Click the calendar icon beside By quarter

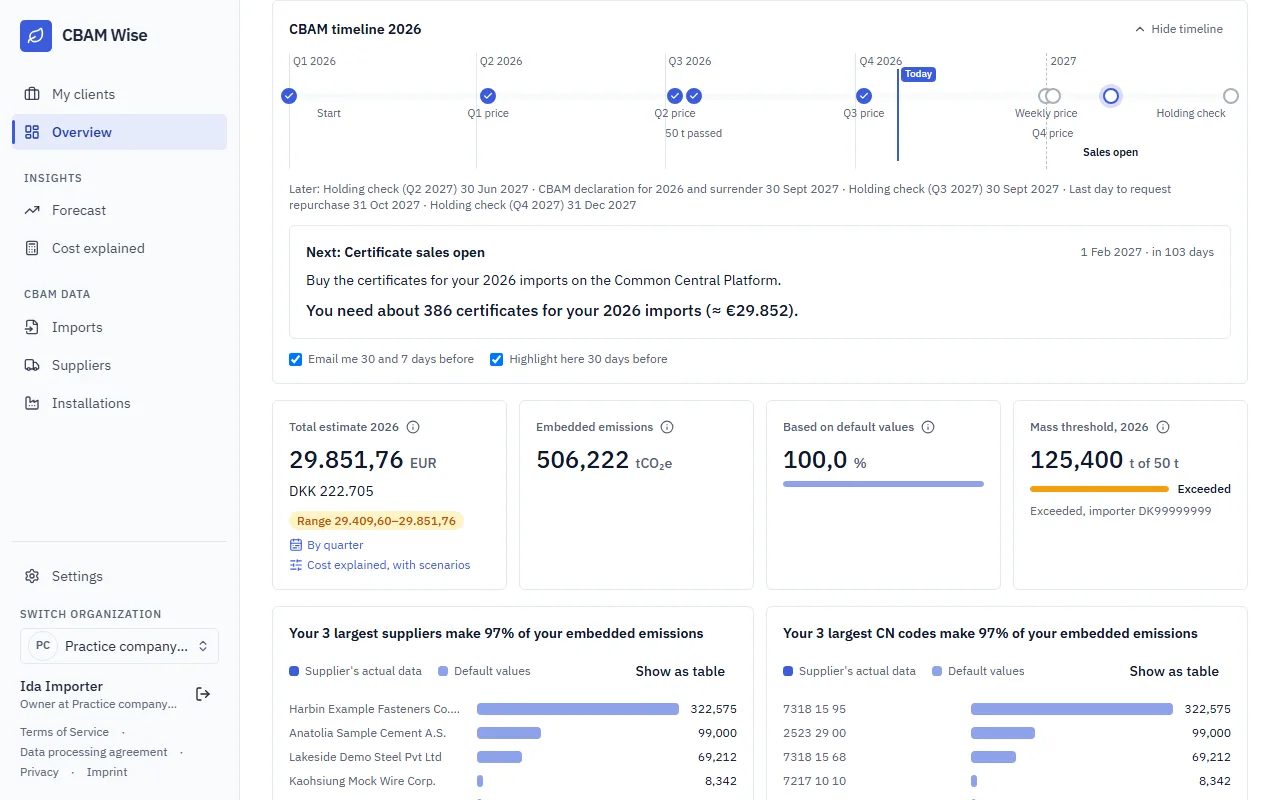click(296, 545)
